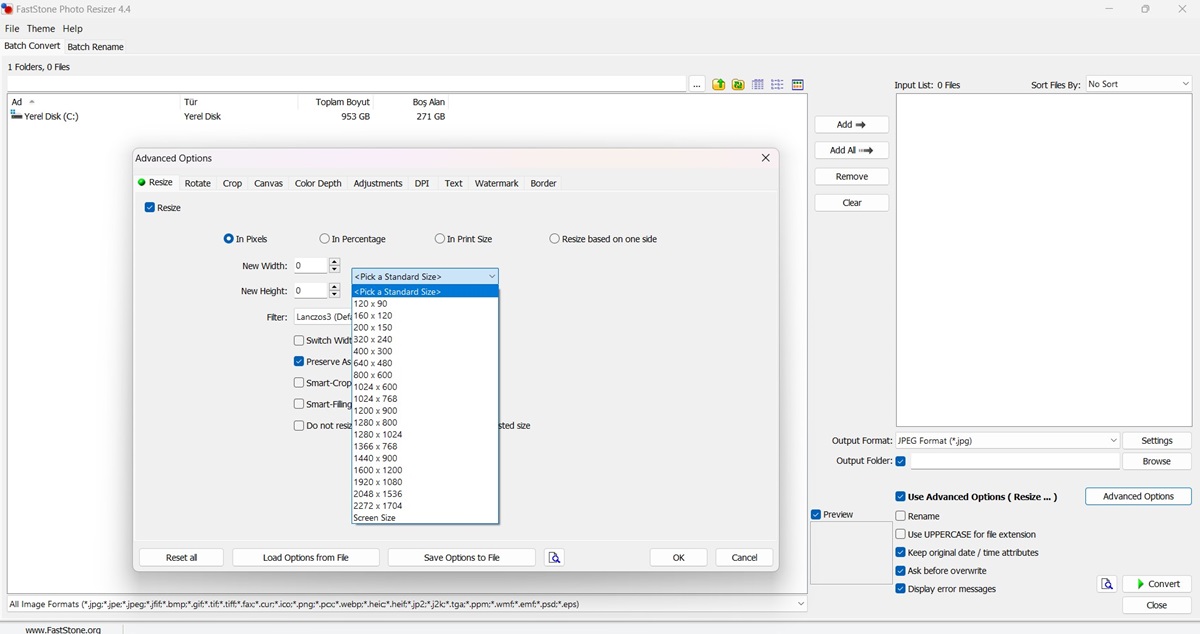Open the Theme menu
This screenshot has width=1200, height=634.
pos(41,29)
